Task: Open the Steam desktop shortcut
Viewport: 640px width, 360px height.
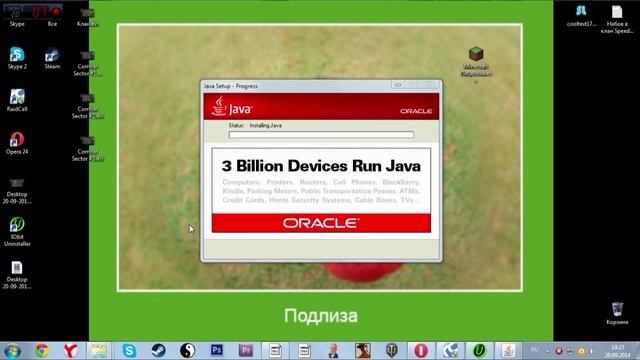Action: pos(52,58)
